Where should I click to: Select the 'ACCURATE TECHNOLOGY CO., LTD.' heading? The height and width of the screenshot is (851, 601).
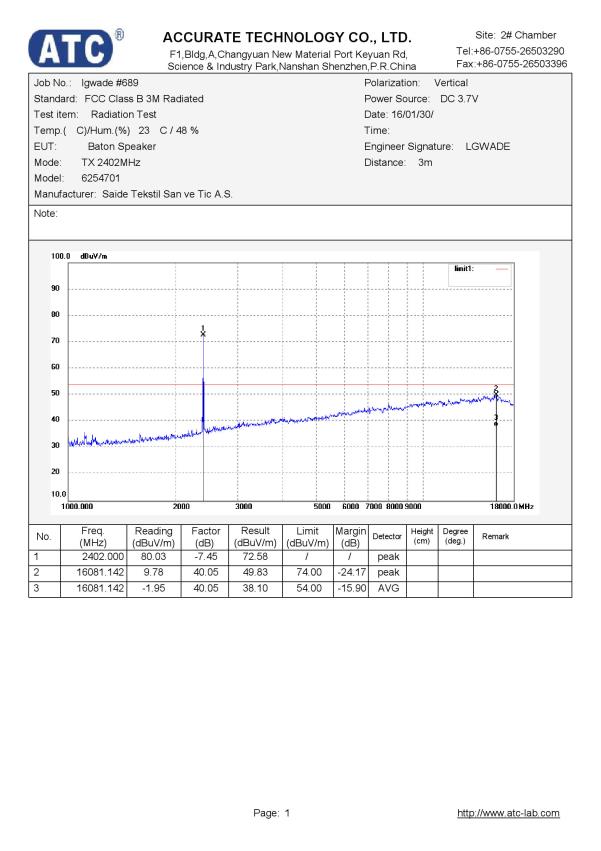point(287,37)
